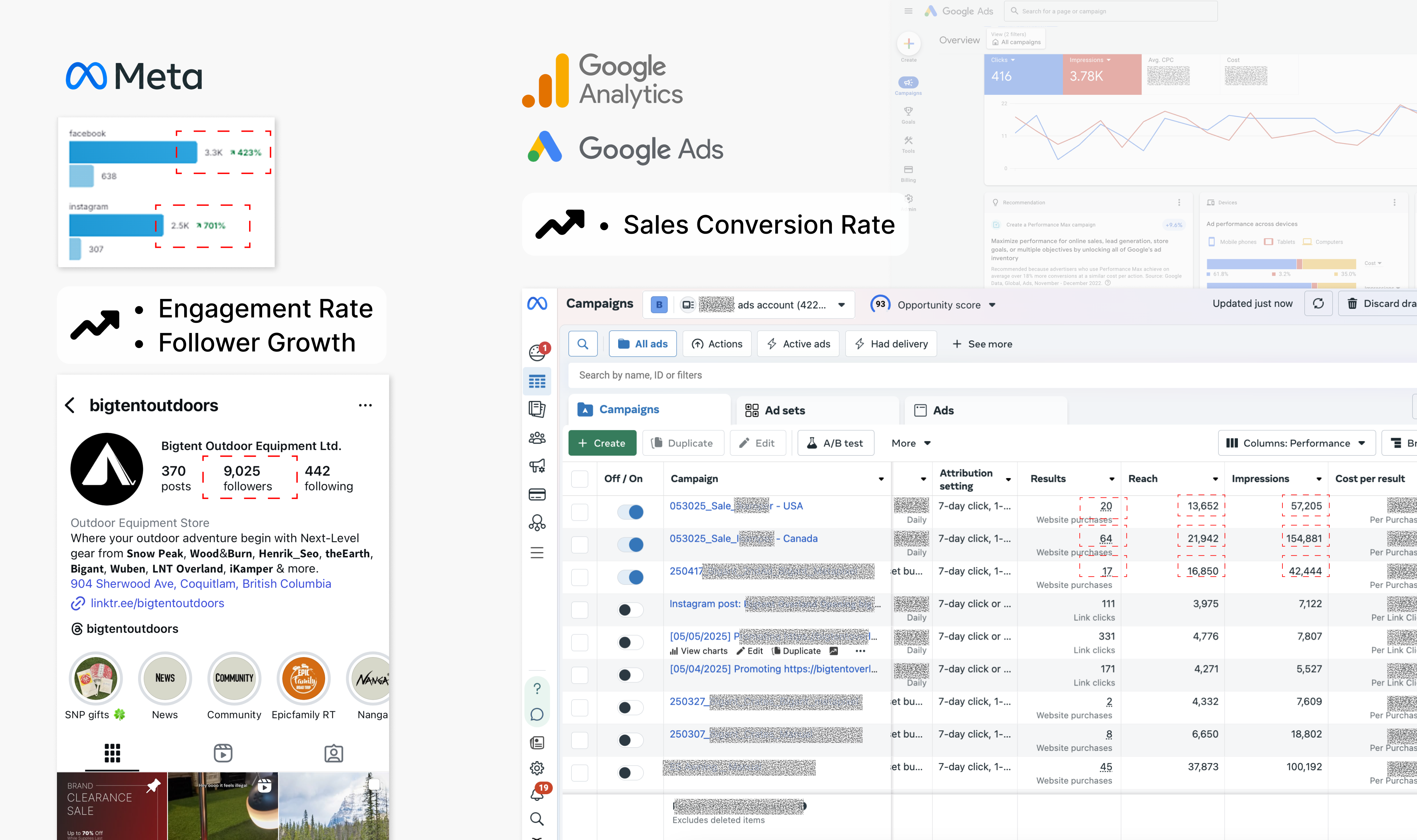Turn on the [05/05/2025] campaign switch
The image size is (1417, 840).
pos(630,642)
